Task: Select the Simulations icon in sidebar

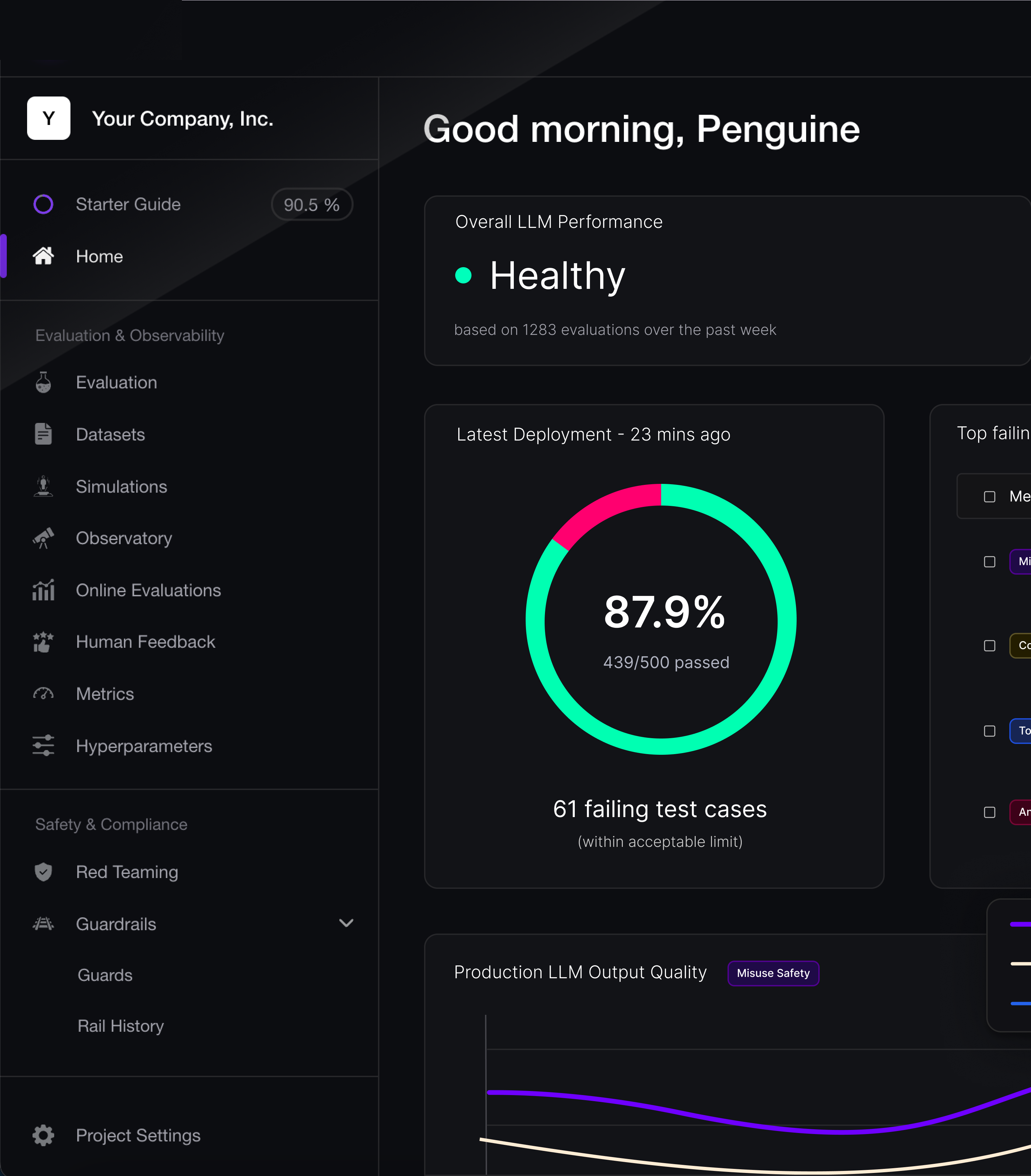Action: coord(43,487)
